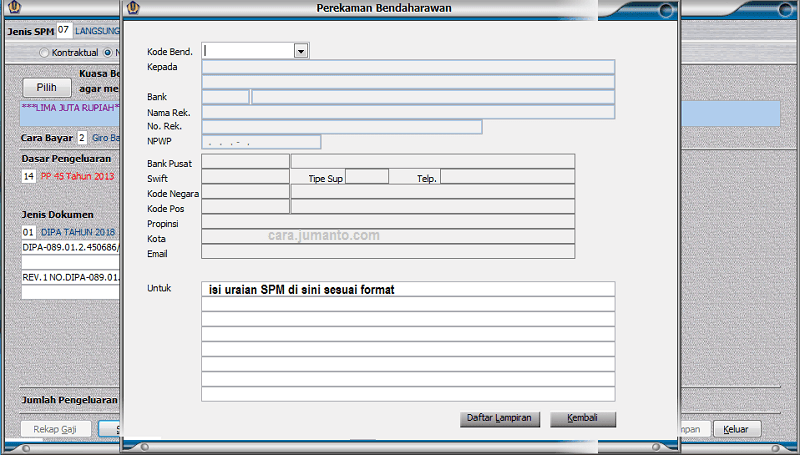The height and width of the screenshot is (455, 800).
Task: Focus the Nama Rek. text field
Action: tap(408, 112)
